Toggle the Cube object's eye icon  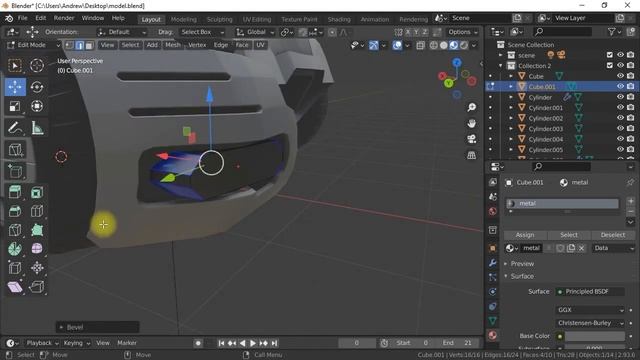[620, 76]
